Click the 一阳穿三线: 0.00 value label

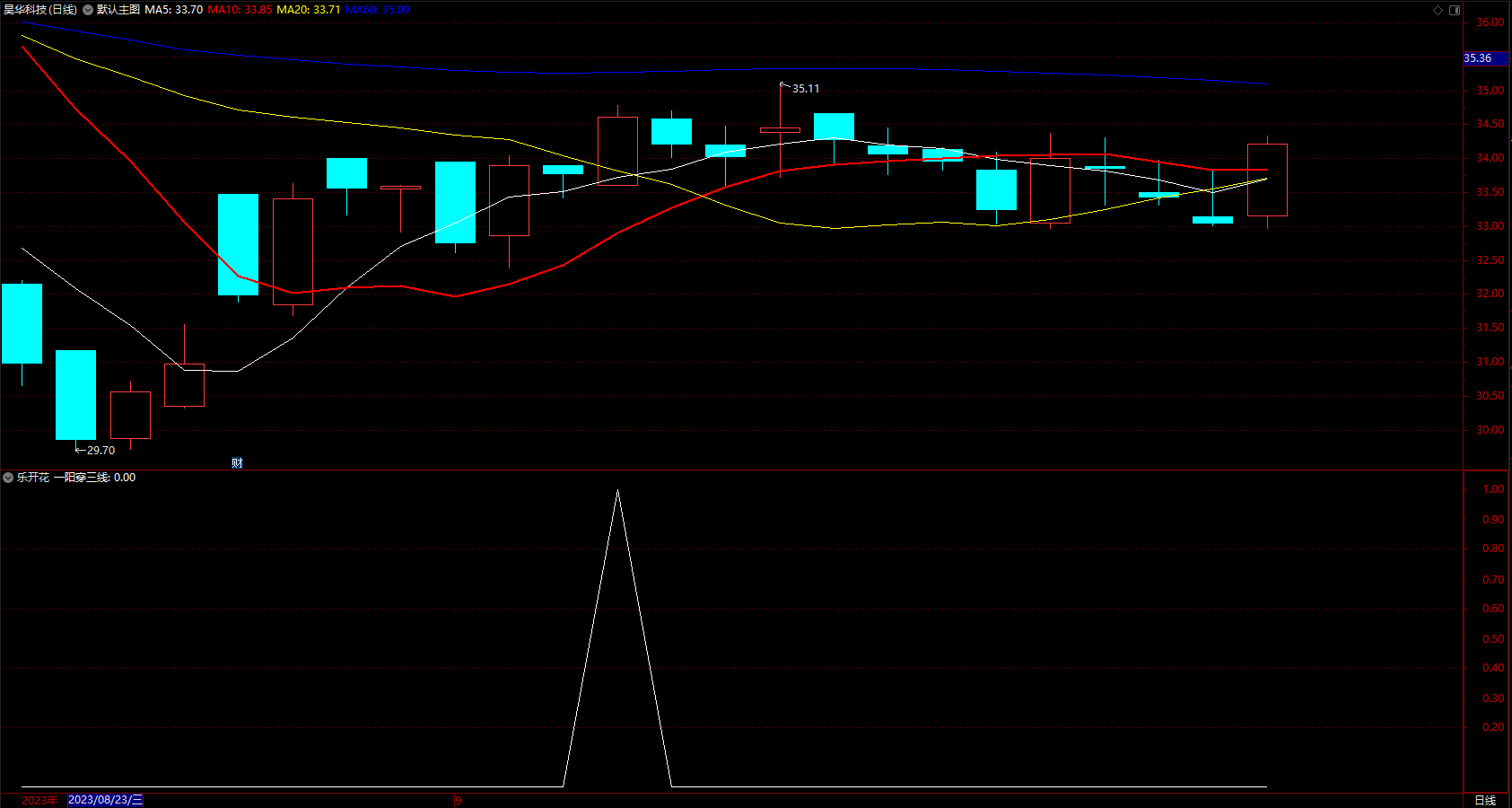click(x=94, y=478)
